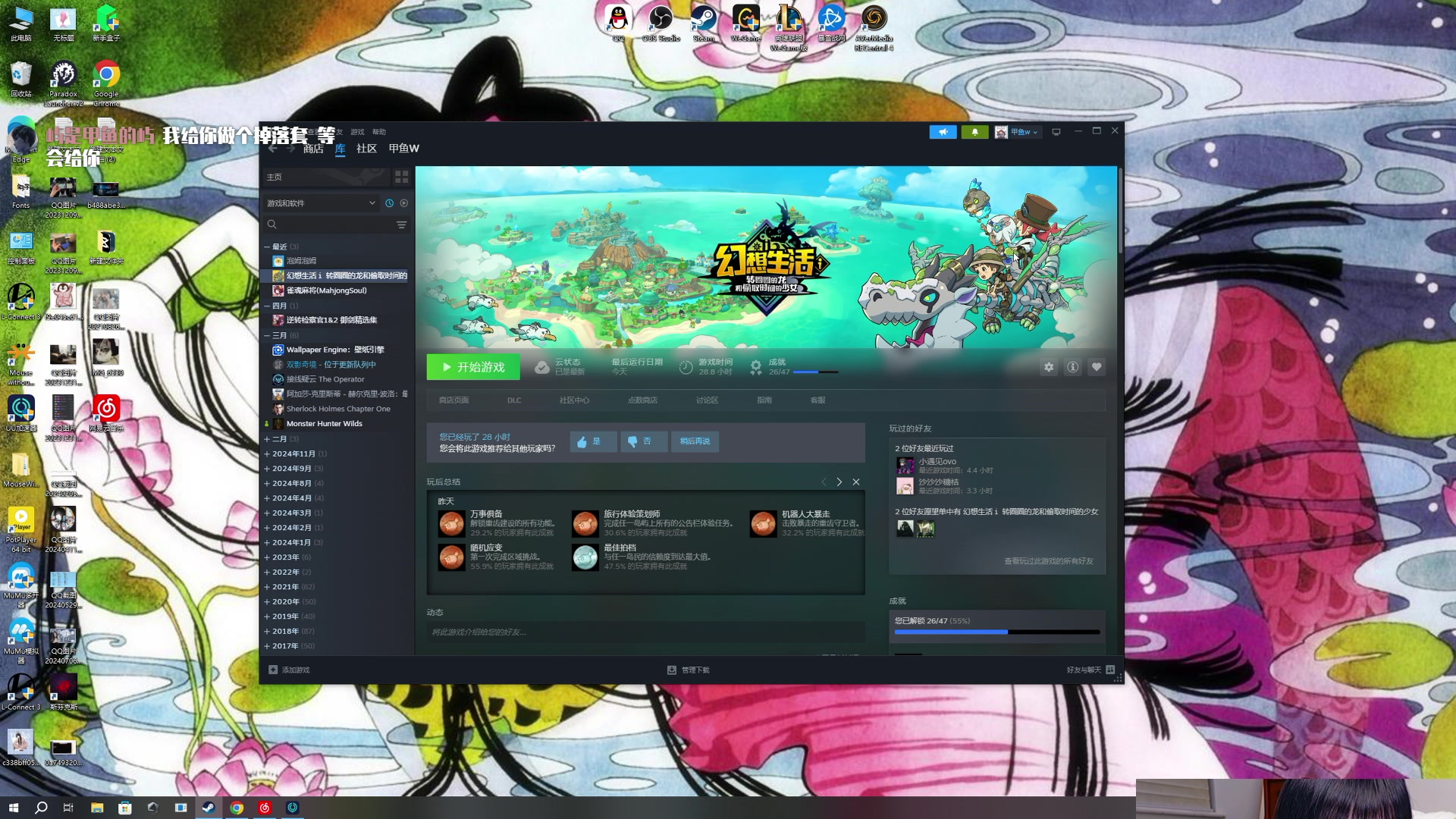This screenshot has height=819, width=1456.
Task: Dismiss the 玩后总结 panel
Action: click(856, 482)
